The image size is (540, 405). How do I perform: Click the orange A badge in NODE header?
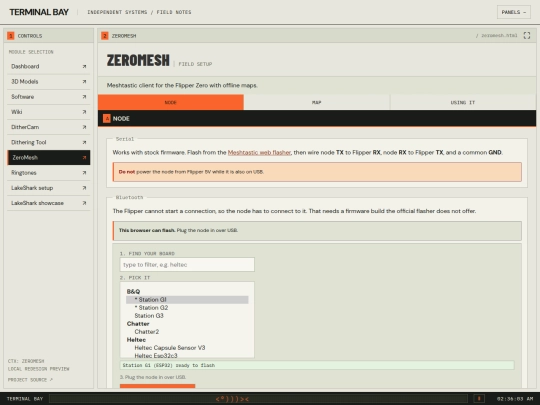[x=107, y=118]
